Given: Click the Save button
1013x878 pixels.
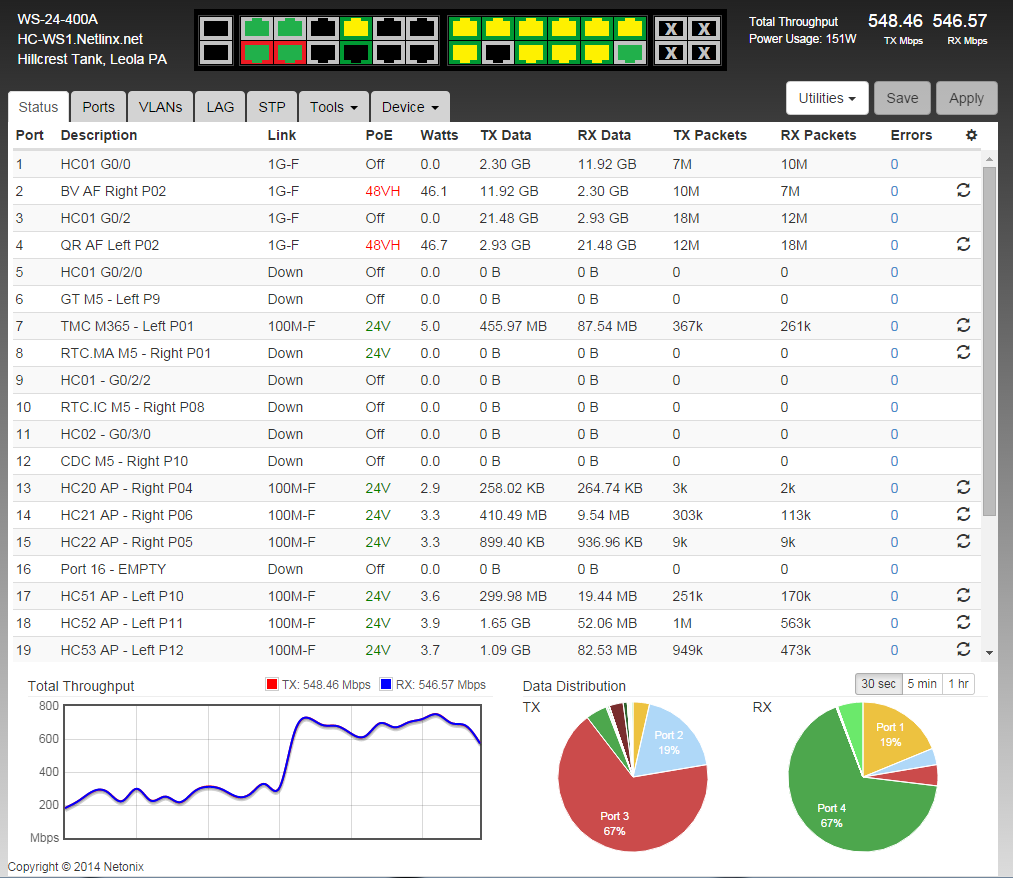Looking at the screenshot, I should (x=902, y=98).
